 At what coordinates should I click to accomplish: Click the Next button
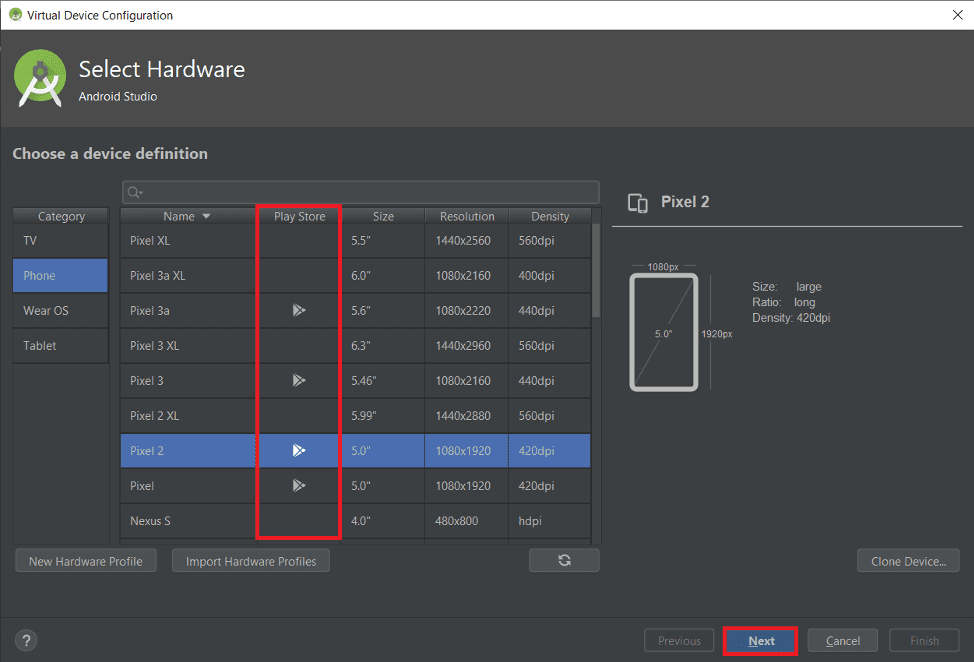[x=759, y=640]
